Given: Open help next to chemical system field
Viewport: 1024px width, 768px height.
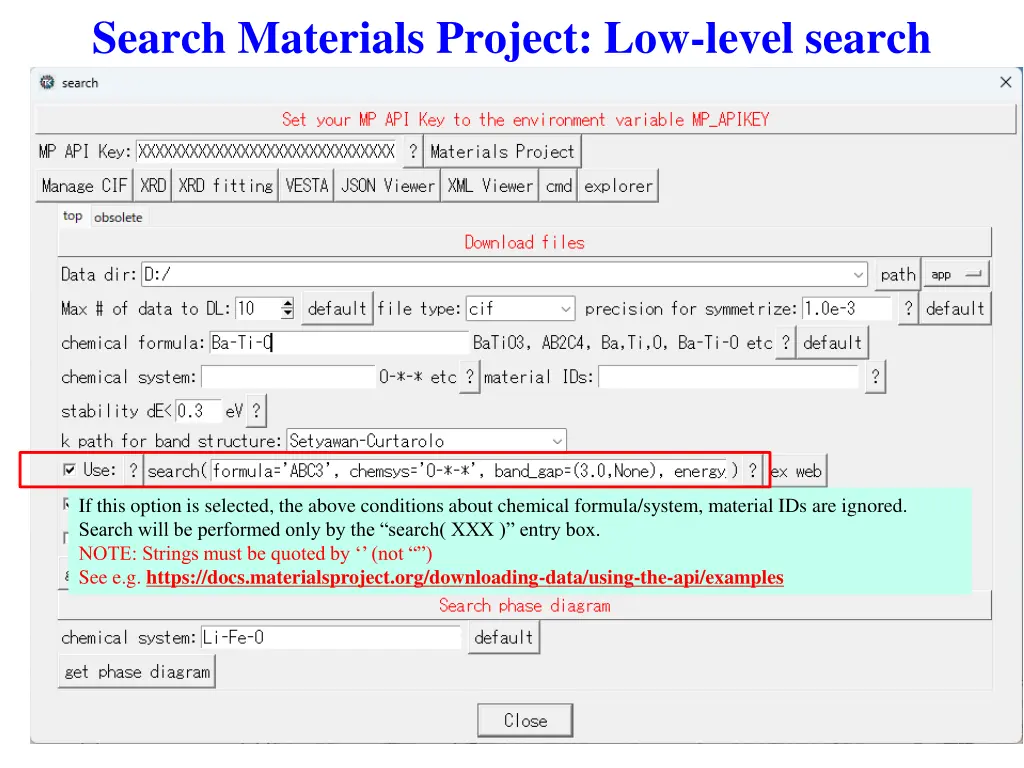Looking at the screenshot, I should [x=470, y=377].
